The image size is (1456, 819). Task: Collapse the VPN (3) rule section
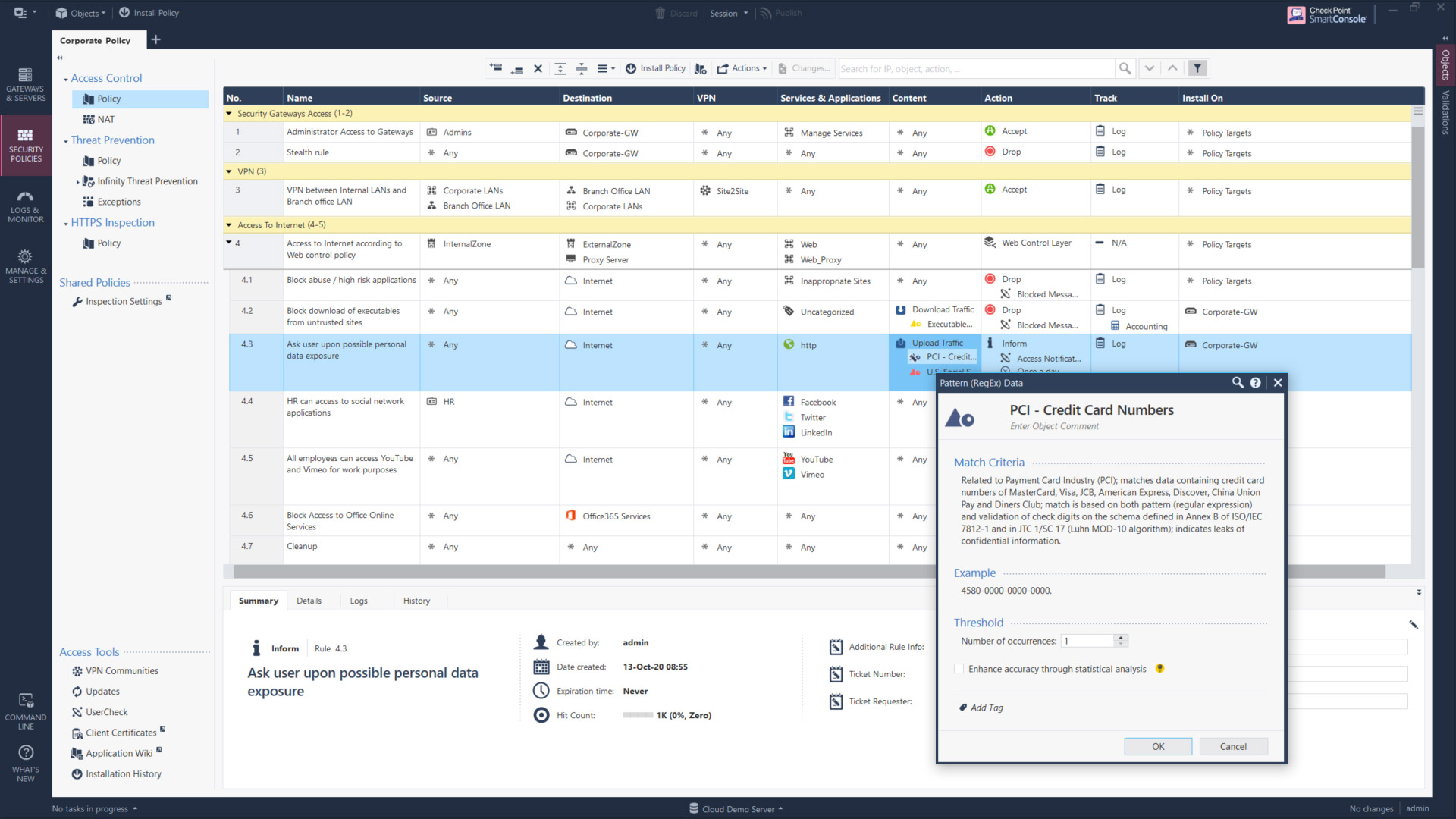(229, 171)
